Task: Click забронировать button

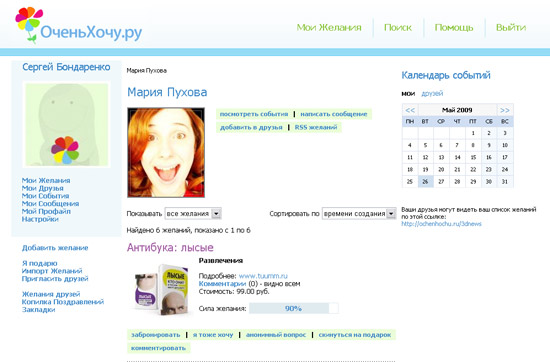Action: coord(155,335)
